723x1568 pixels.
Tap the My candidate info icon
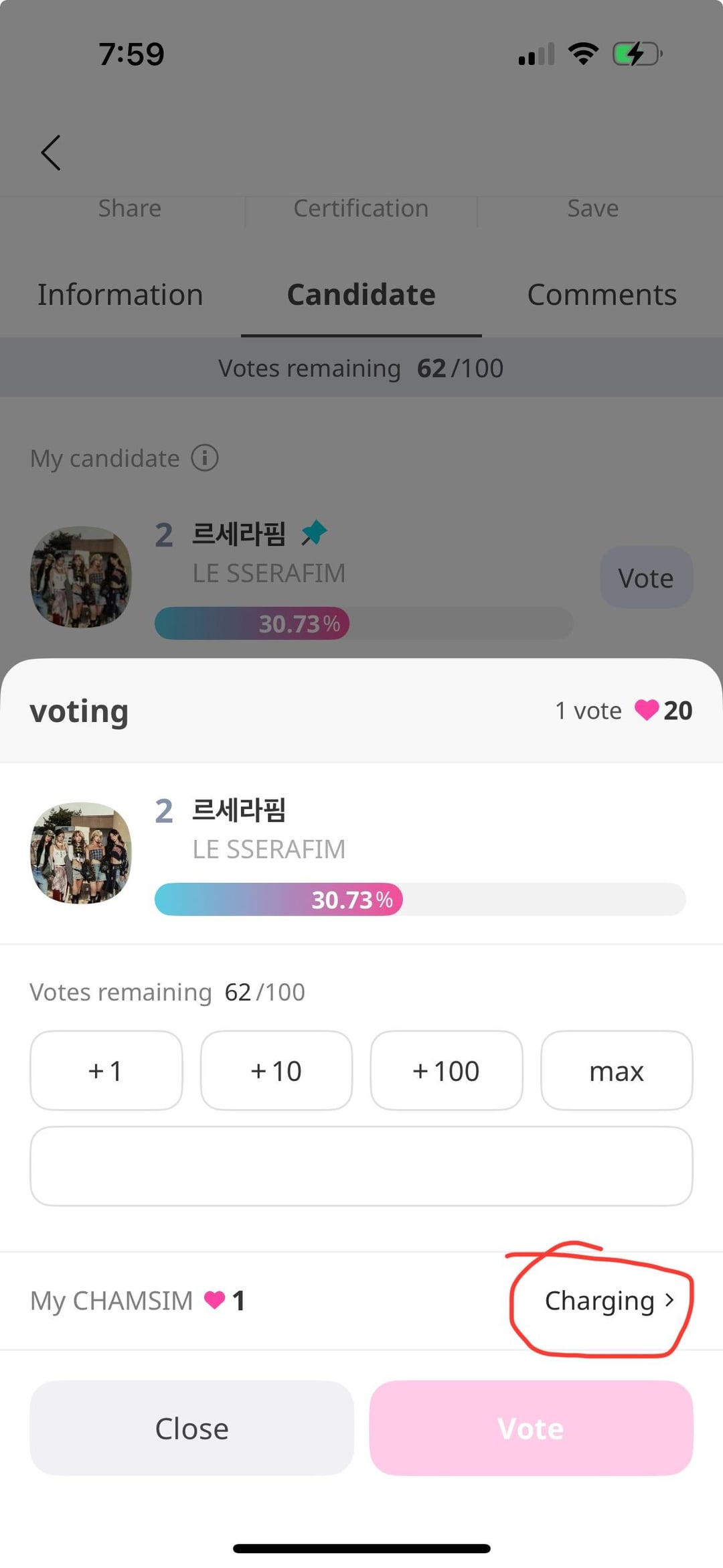[205, 458]
